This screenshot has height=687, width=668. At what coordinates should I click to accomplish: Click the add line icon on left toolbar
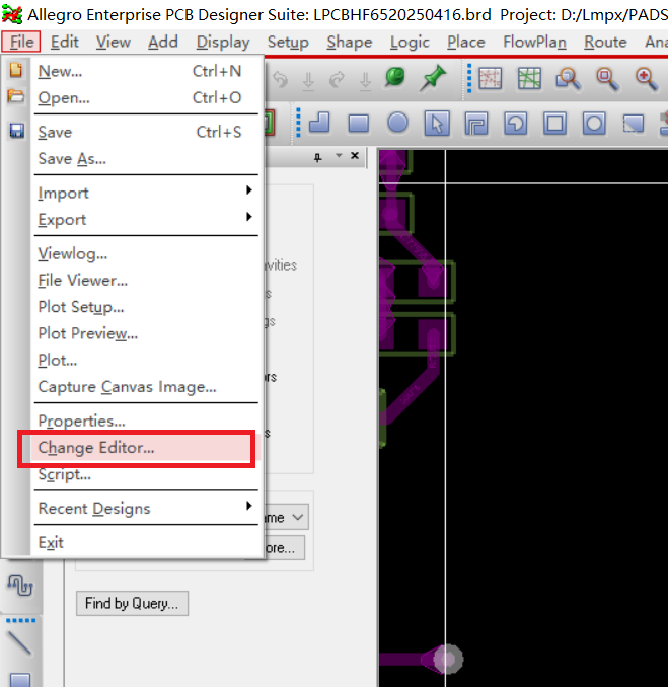[x=19, y=643]
